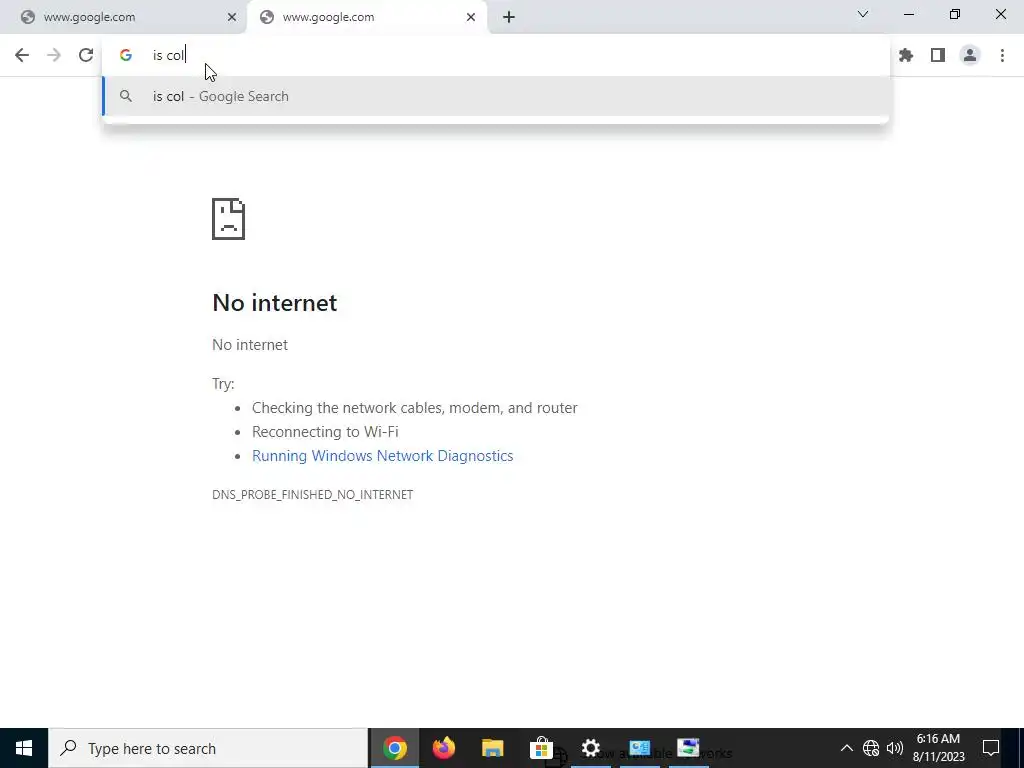Go back using the browser back arrow
Viewport: 1024px width, 768px height.
[22, 55]
